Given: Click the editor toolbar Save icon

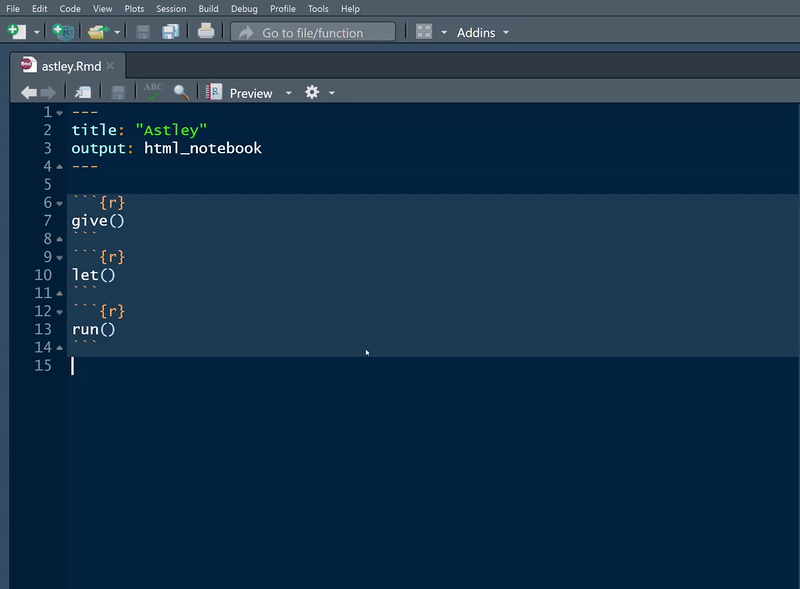Looking at the screenshot, I should tap(118, 92).
